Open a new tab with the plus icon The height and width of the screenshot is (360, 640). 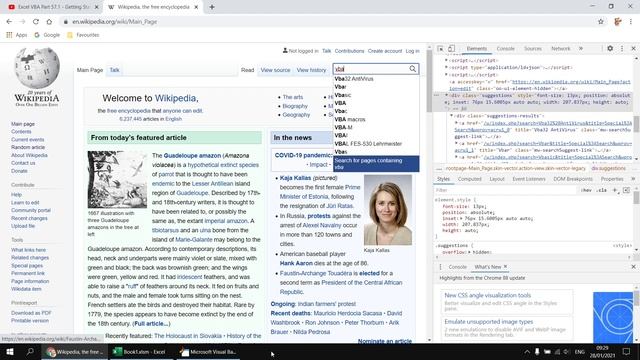point(212,7)
